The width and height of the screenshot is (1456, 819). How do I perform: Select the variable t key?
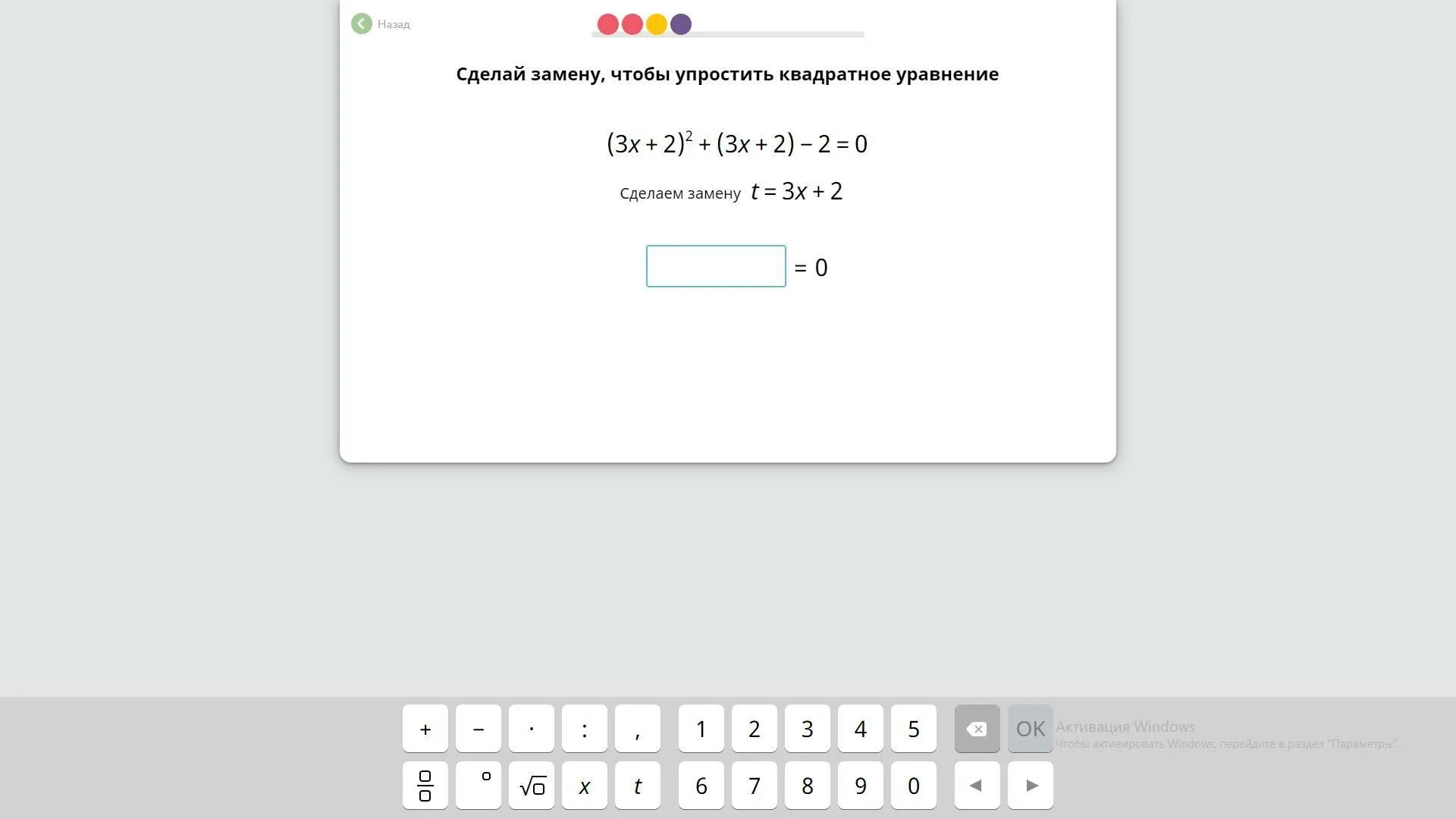(x=637, y=785)
